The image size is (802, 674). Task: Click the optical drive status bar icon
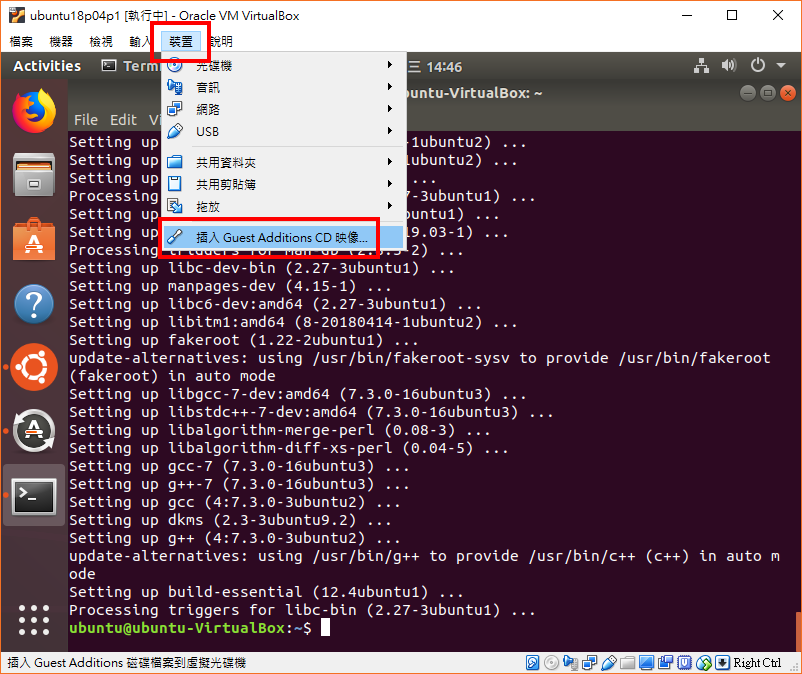pos(551,663)
